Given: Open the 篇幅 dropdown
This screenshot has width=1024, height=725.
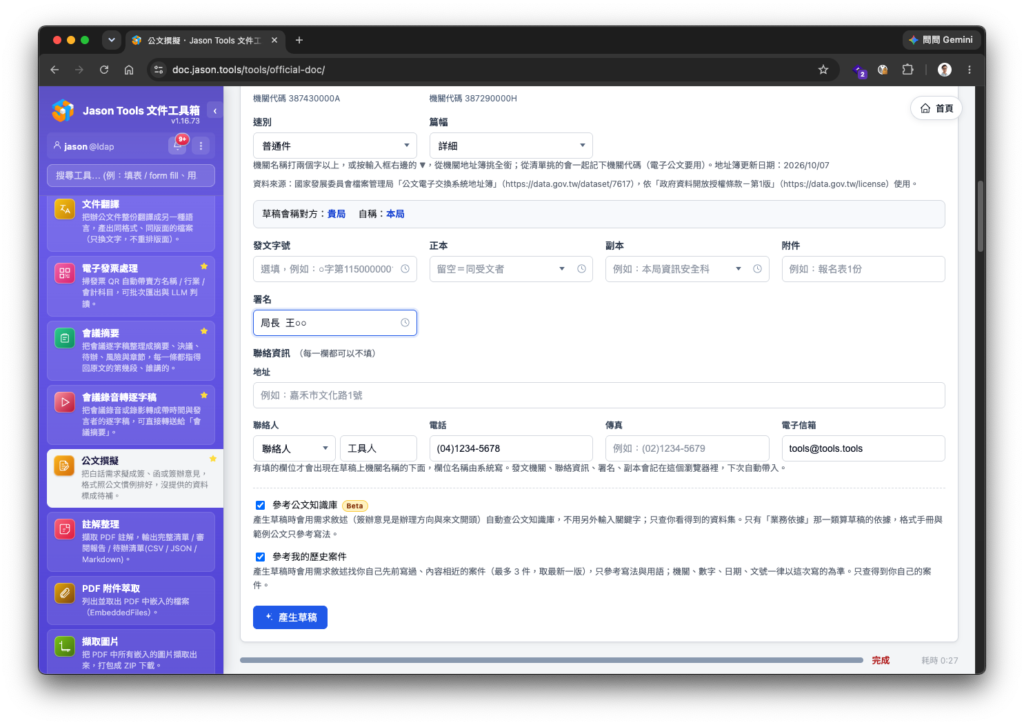Looking at the screenshot, I should 511,146.
